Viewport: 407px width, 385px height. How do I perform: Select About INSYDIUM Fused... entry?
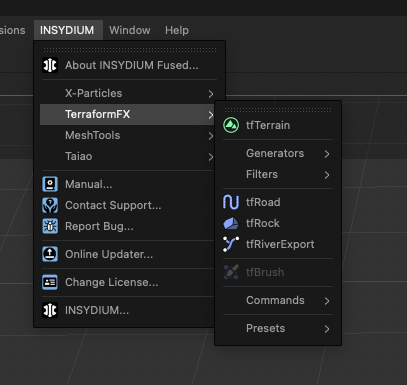(x=128, y=65)
